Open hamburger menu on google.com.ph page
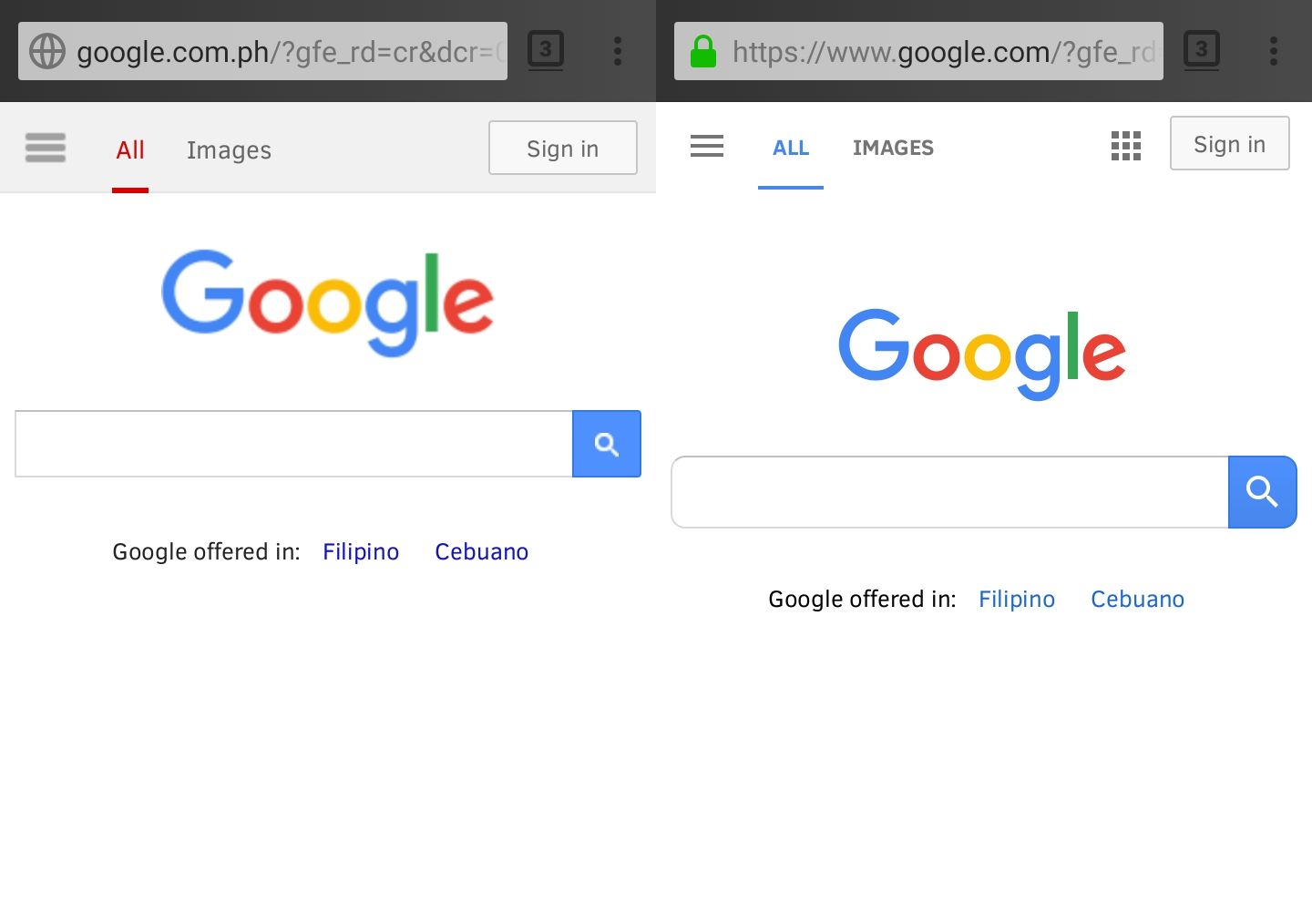Viewport: 1312px width, 924px height. (46, 148)
